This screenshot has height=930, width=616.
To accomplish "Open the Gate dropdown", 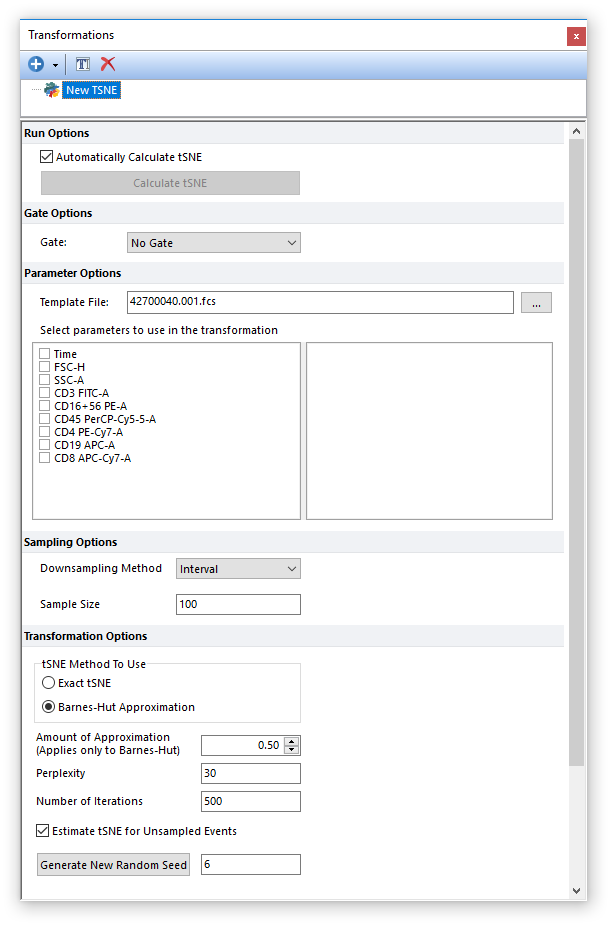I will [x=213, y=243].
